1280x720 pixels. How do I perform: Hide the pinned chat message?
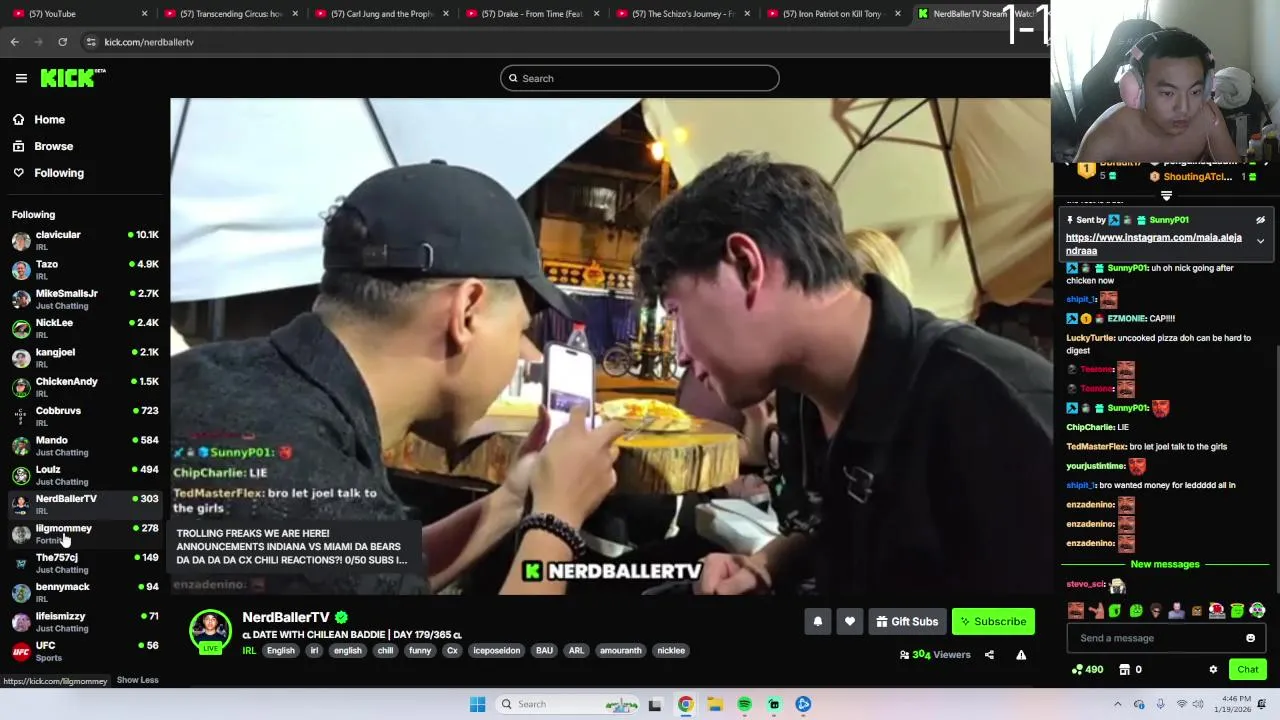1260,220
